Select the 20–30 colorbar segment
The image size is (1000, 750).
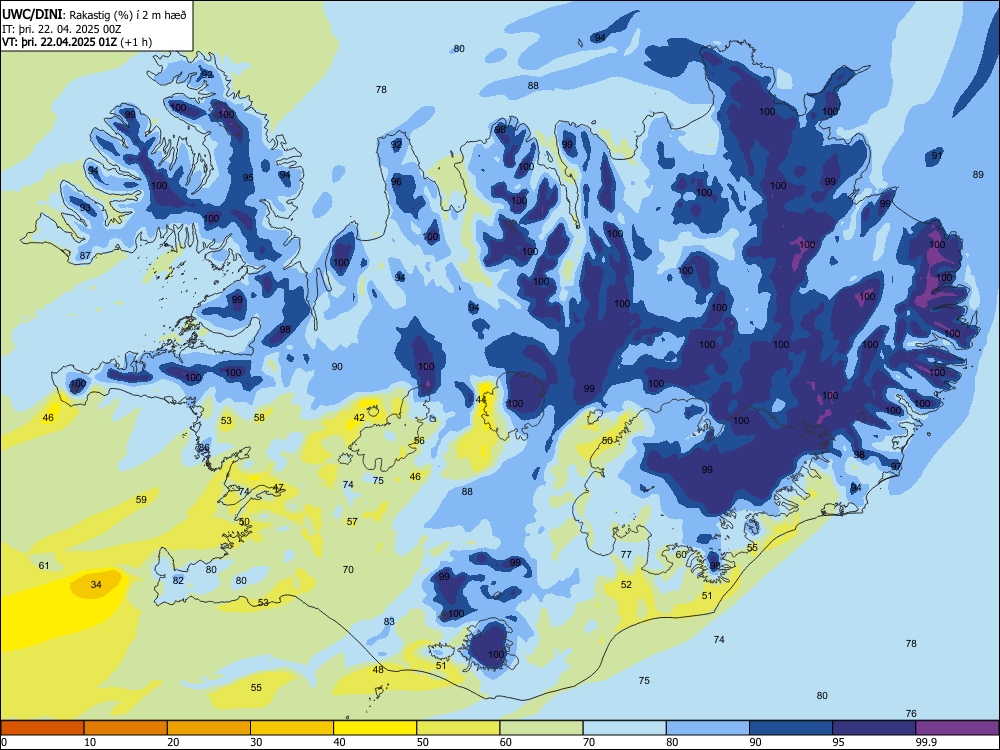pos(209,728)
